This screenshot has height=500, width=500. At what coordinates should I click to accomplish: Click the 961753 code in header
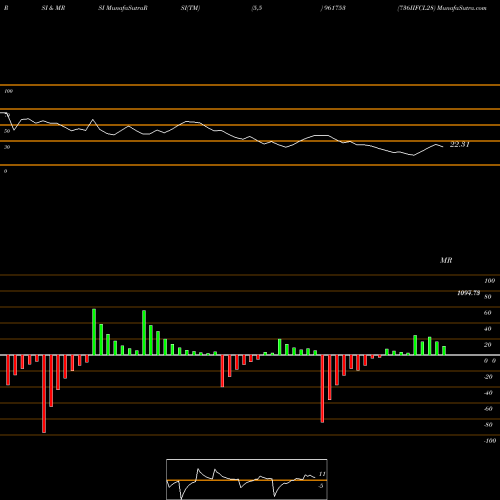click(334, 8)
